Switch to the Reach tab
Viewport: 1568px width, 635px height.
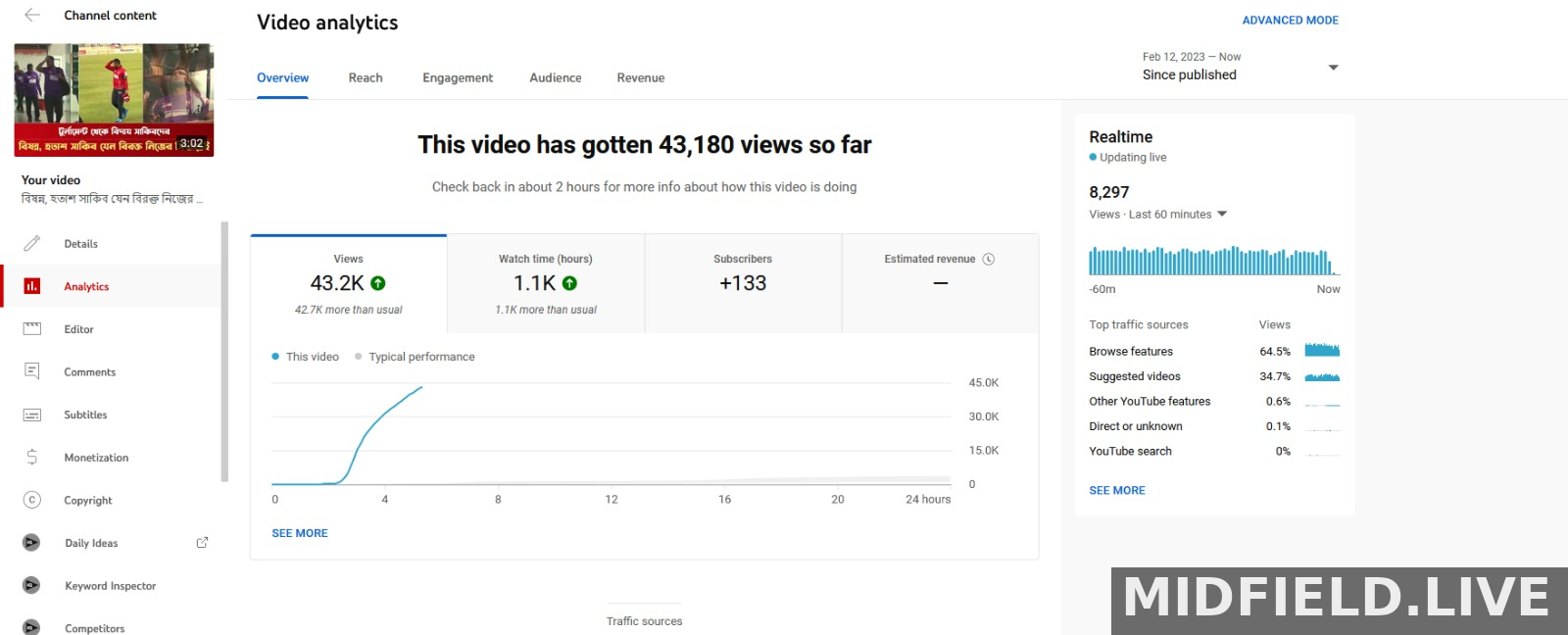point(366,77)
